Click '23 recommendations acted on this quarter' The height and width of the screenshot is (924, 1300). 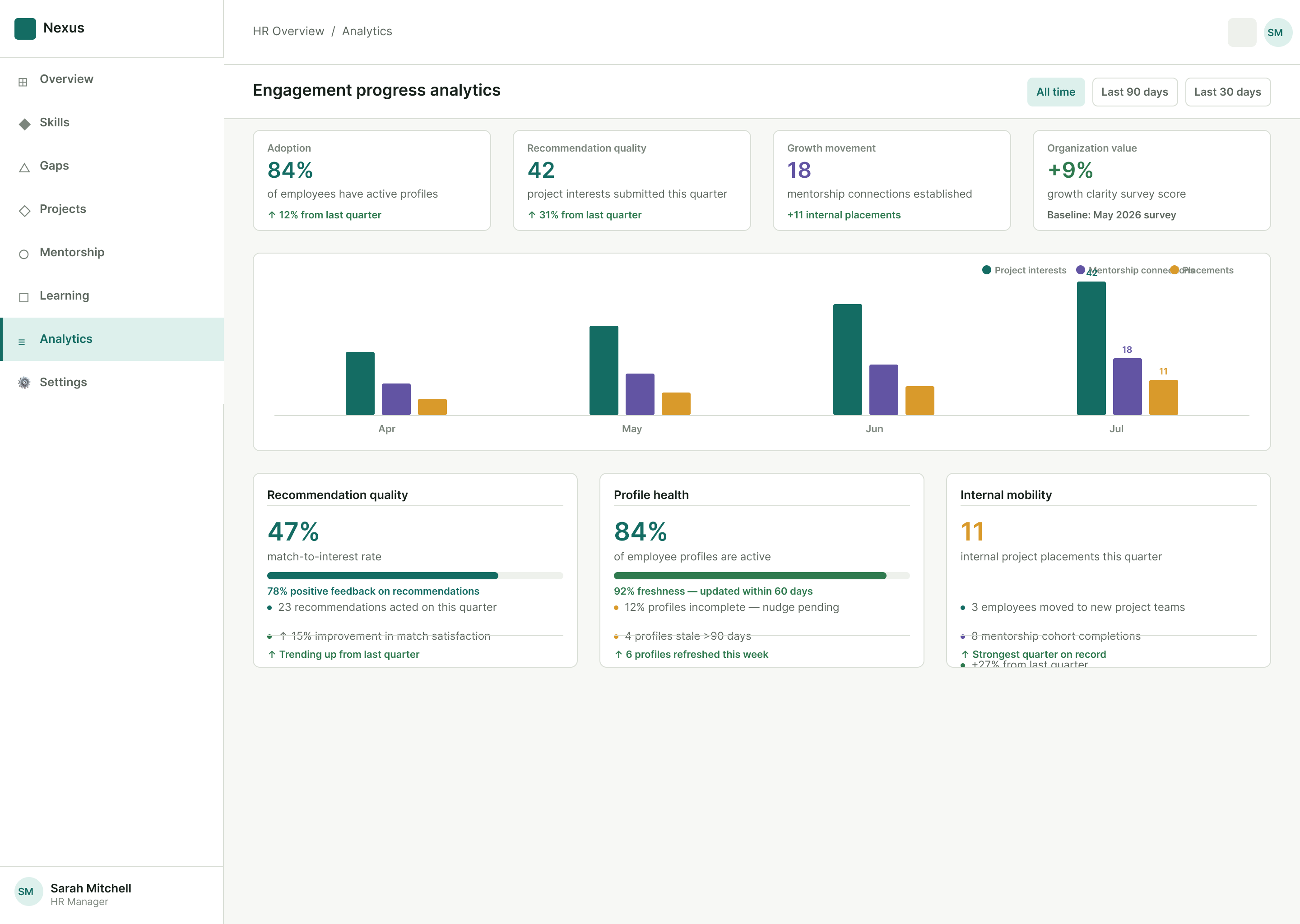click(387, 607)
